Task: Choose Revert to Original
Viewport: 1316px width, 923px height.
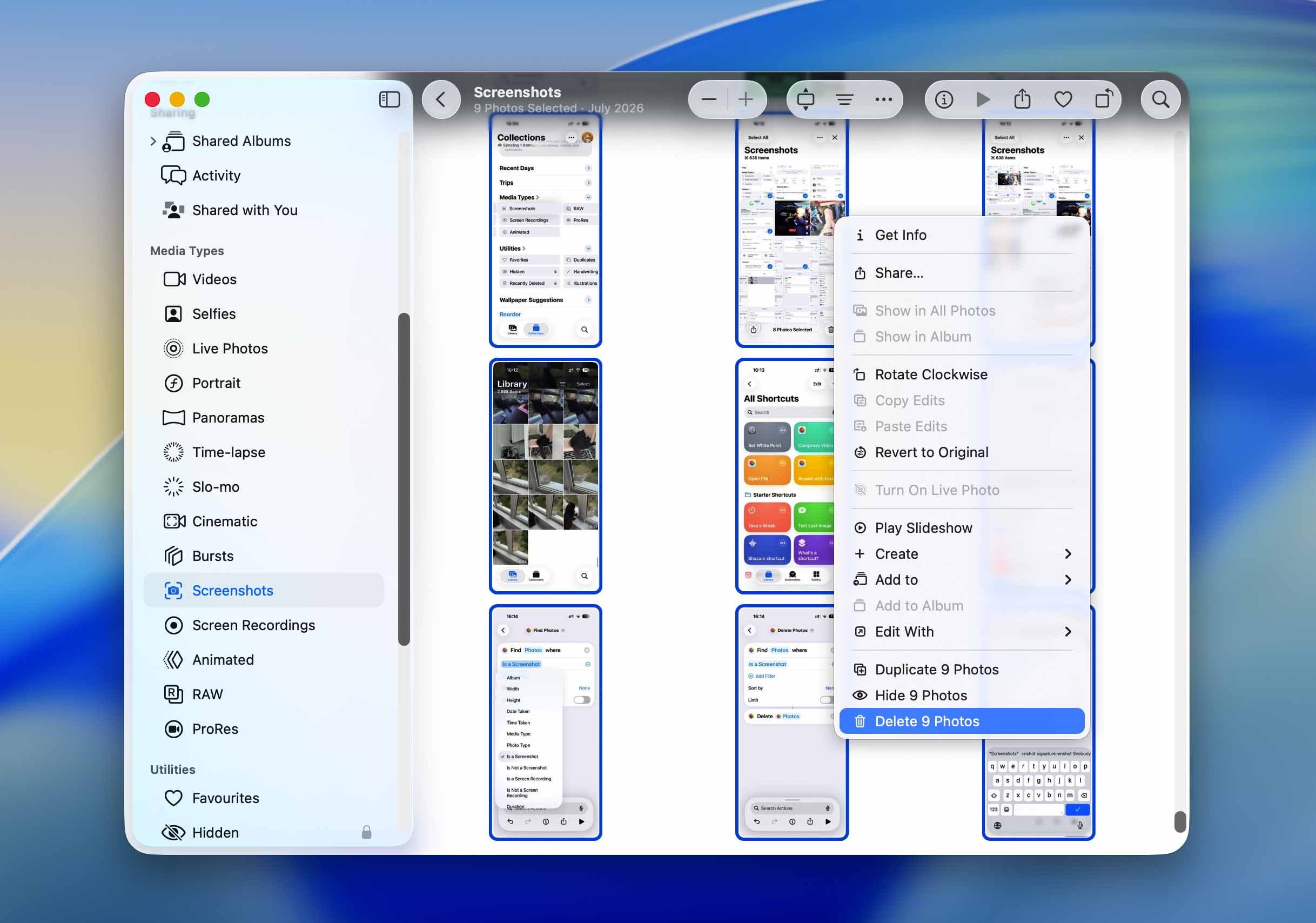Action: (x=962, y=452)
